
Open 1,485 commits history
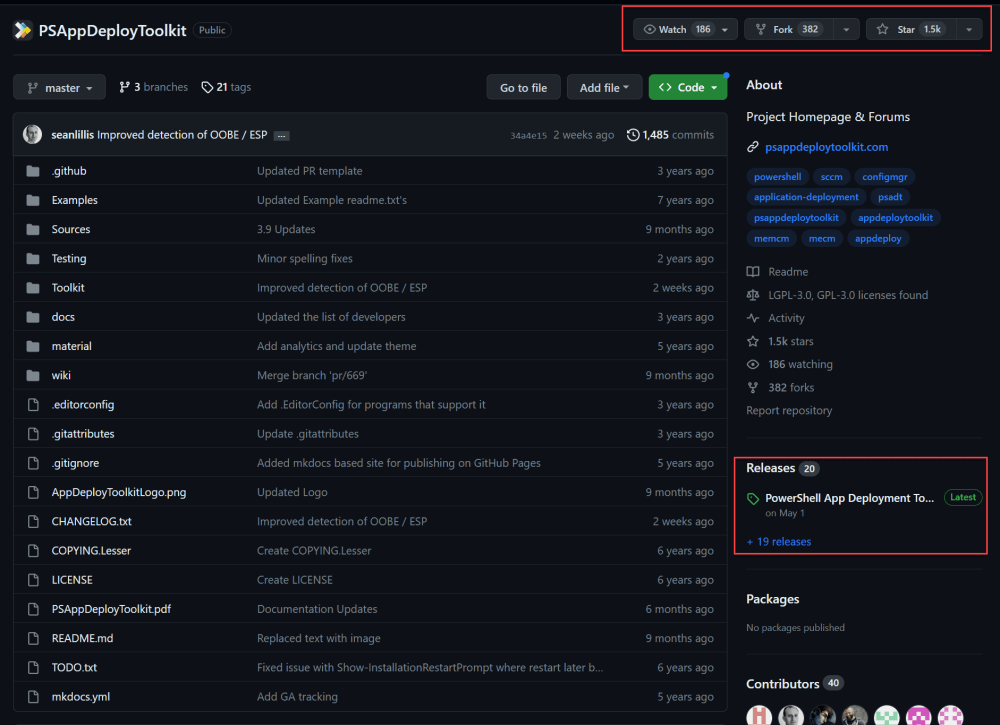pos(670,135)
